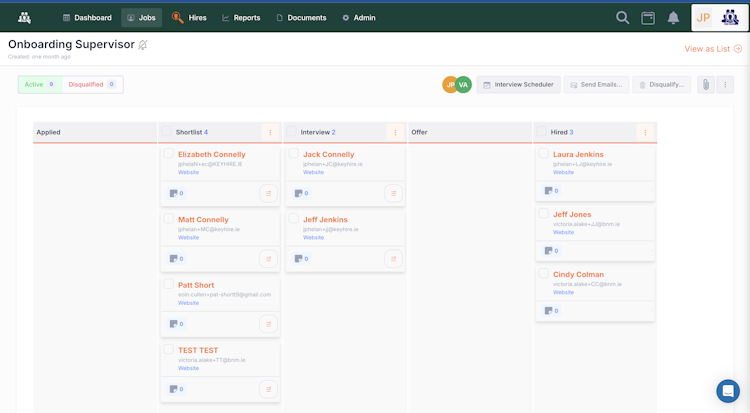Select all candidates in Shortlist column
Screen dimensions: 750x413
pos(166,131)
